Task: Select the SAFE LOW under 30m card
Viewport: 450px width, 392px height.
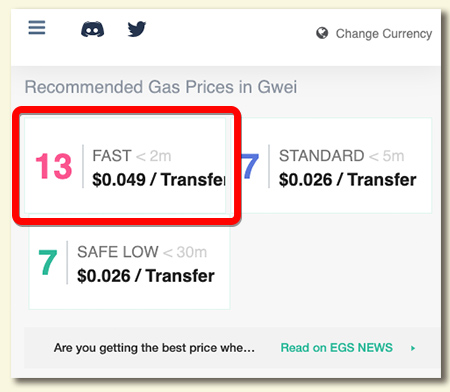Action: coord(129,263)
